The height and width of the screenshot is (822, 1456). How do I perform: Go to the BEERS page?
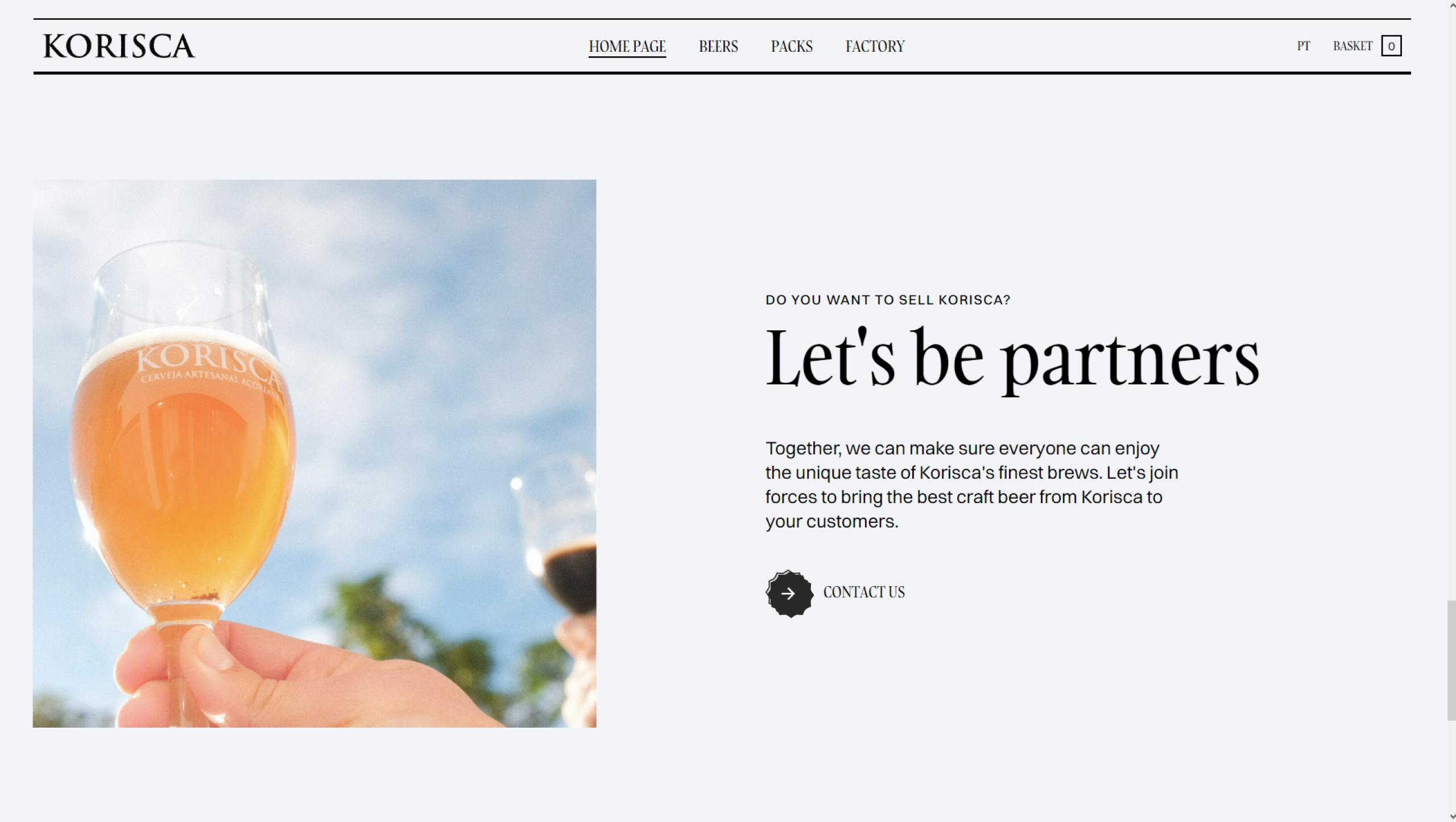click(718, 47)
